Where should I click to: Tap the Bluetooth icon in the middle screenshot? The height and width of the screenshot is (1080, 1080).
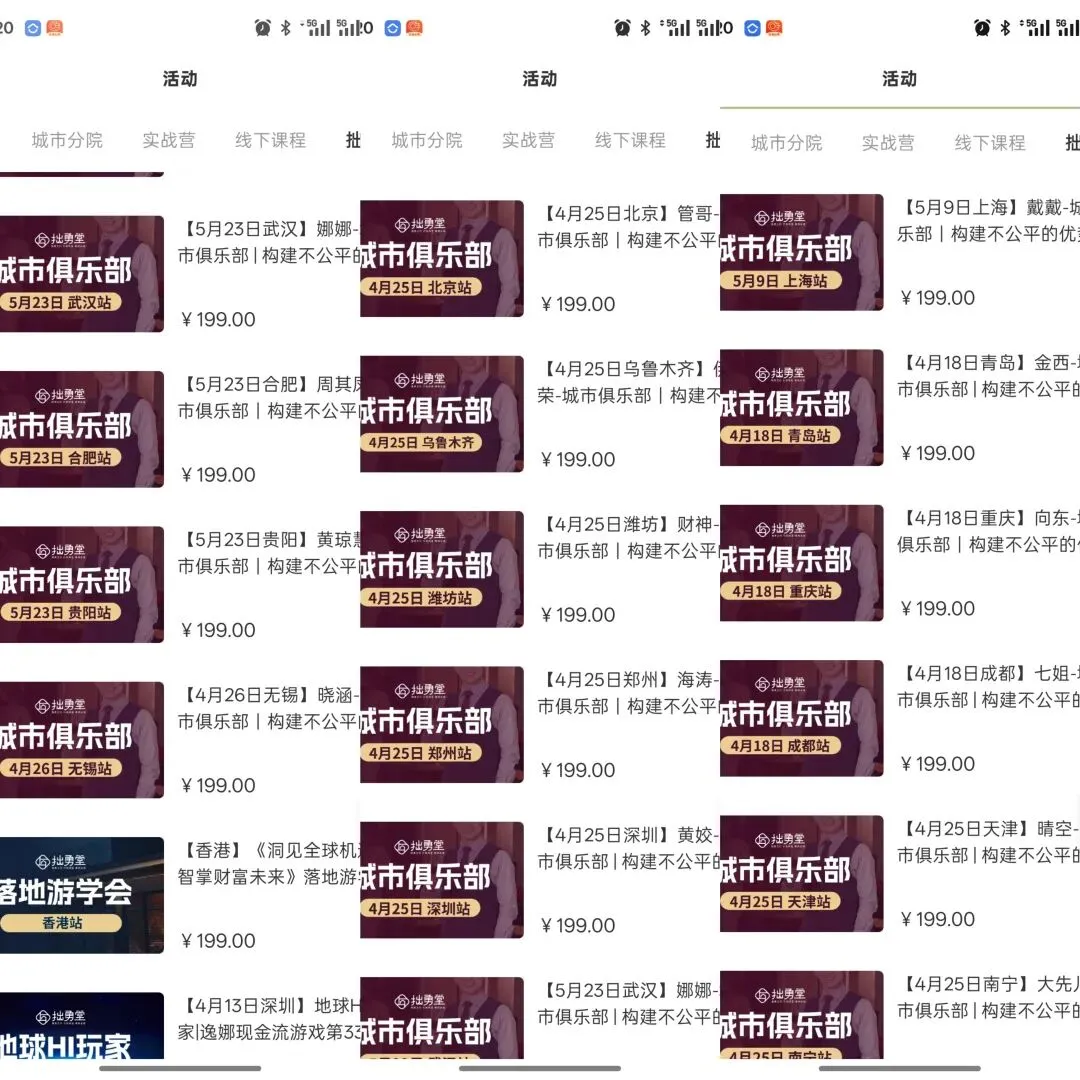(645, 28)
